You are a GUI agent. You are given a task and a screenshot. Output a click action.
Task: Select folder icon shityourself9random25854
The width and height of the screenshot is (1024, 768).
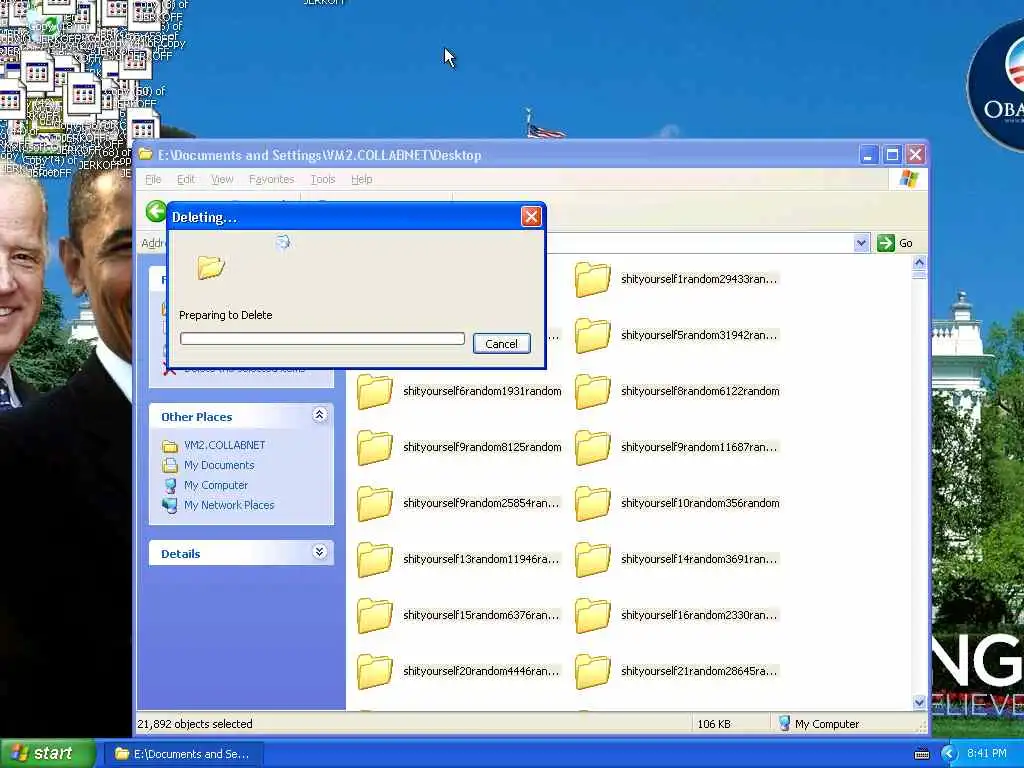click(x=375, y=504)
